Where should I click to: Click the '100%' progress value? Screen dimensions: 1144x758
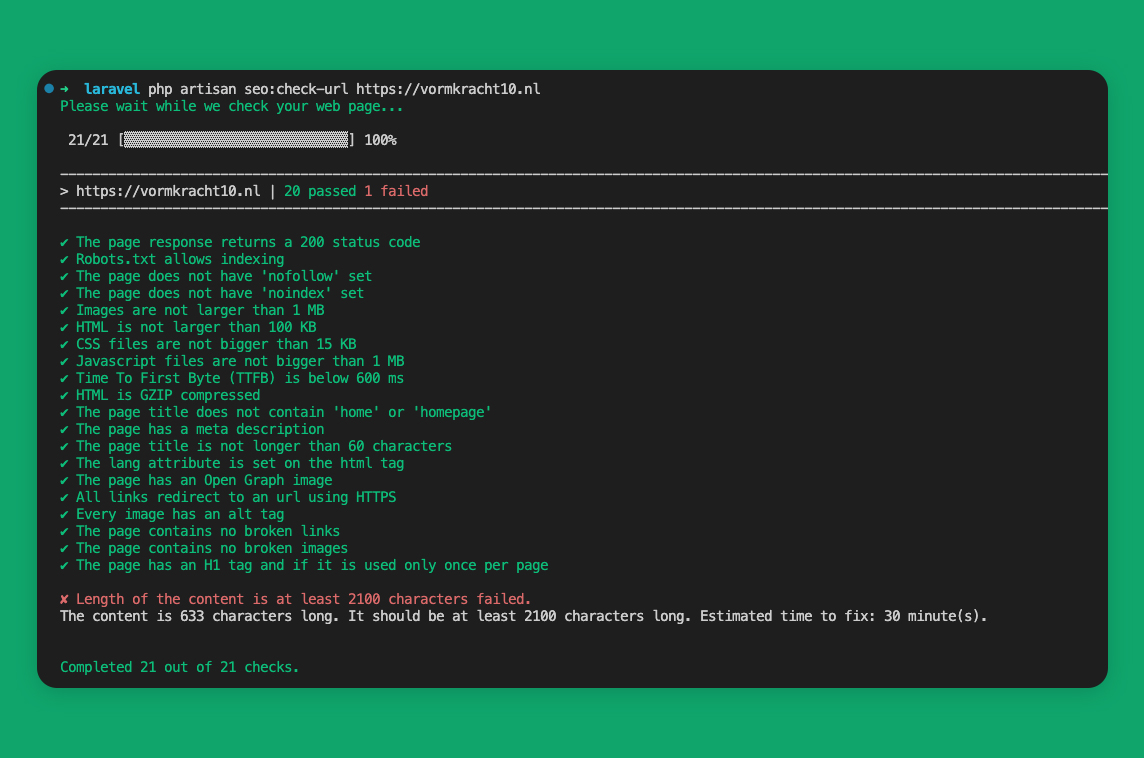coord(380,140)
